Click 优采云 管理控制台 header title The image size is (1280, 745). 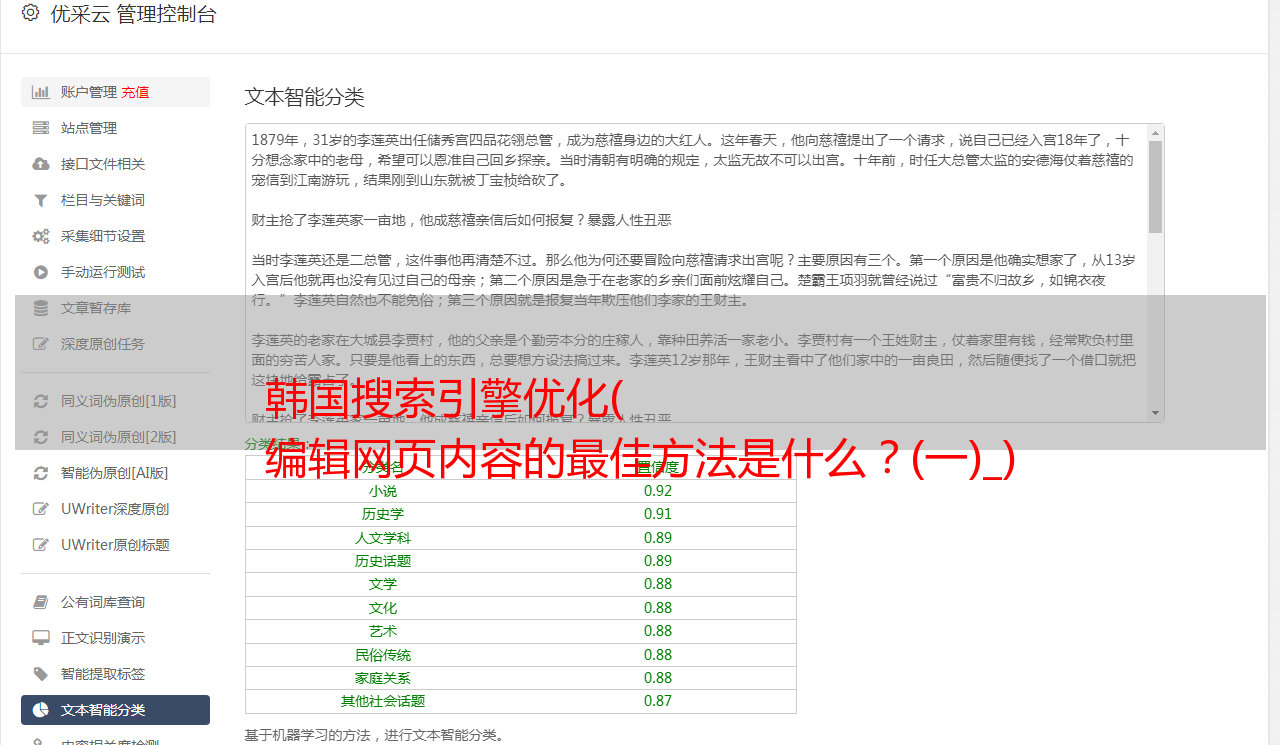click(133, 14)
